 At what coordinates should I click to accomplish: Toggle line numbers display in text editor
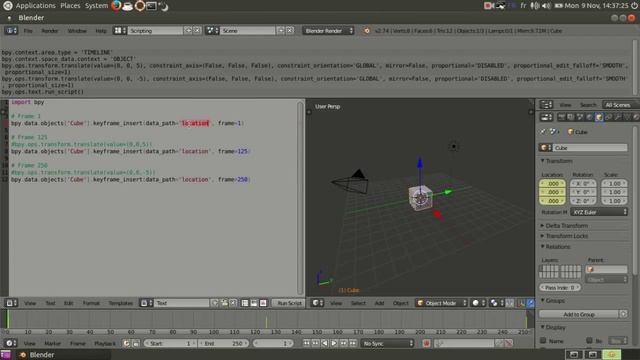244,303
